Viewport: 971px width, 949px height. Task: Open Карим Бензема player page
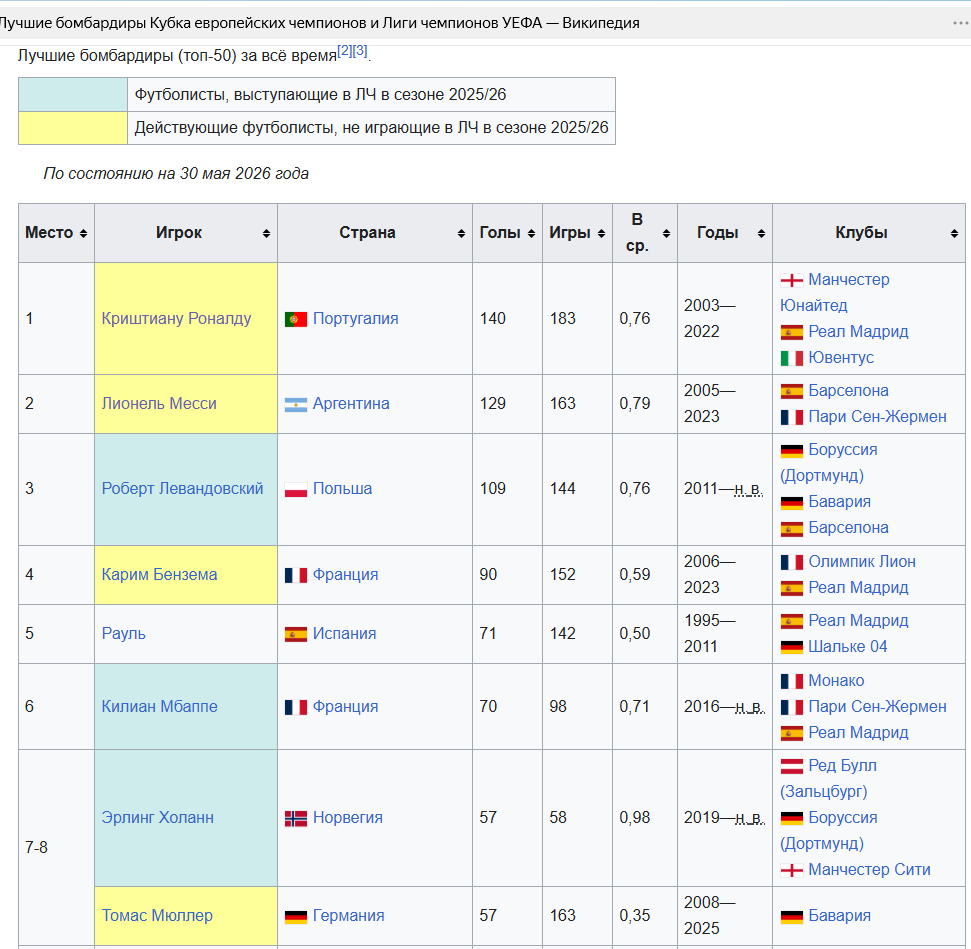159,574
